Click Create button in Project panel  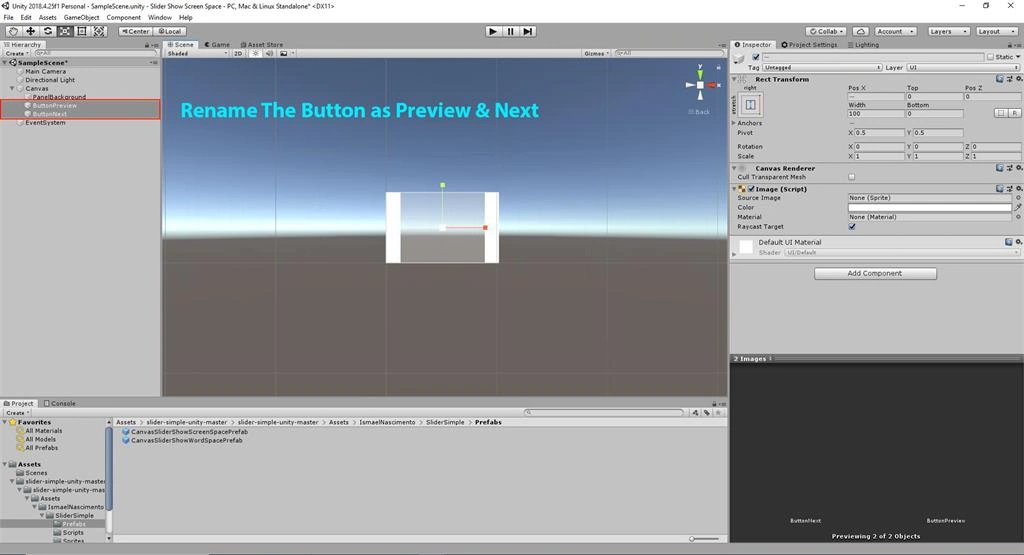point(16,413)
